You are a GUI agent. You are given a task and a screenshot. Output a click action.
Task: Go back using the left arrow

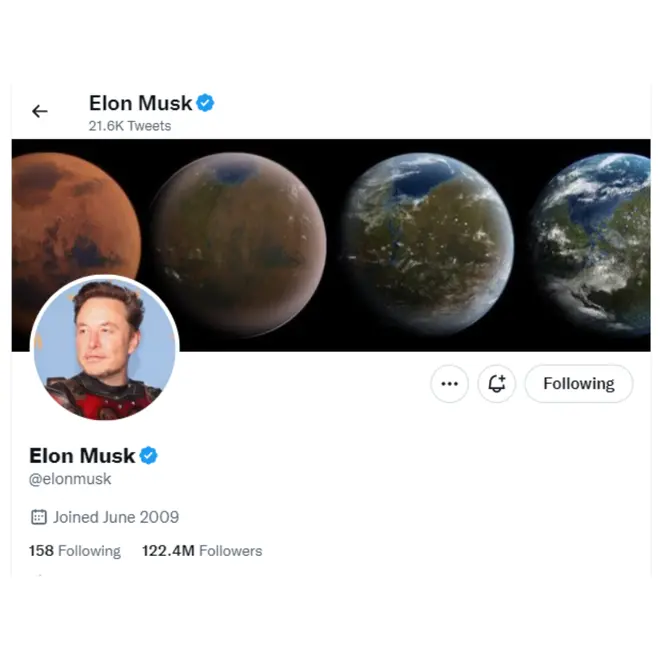pyautogui.click(x=40, y=111)
